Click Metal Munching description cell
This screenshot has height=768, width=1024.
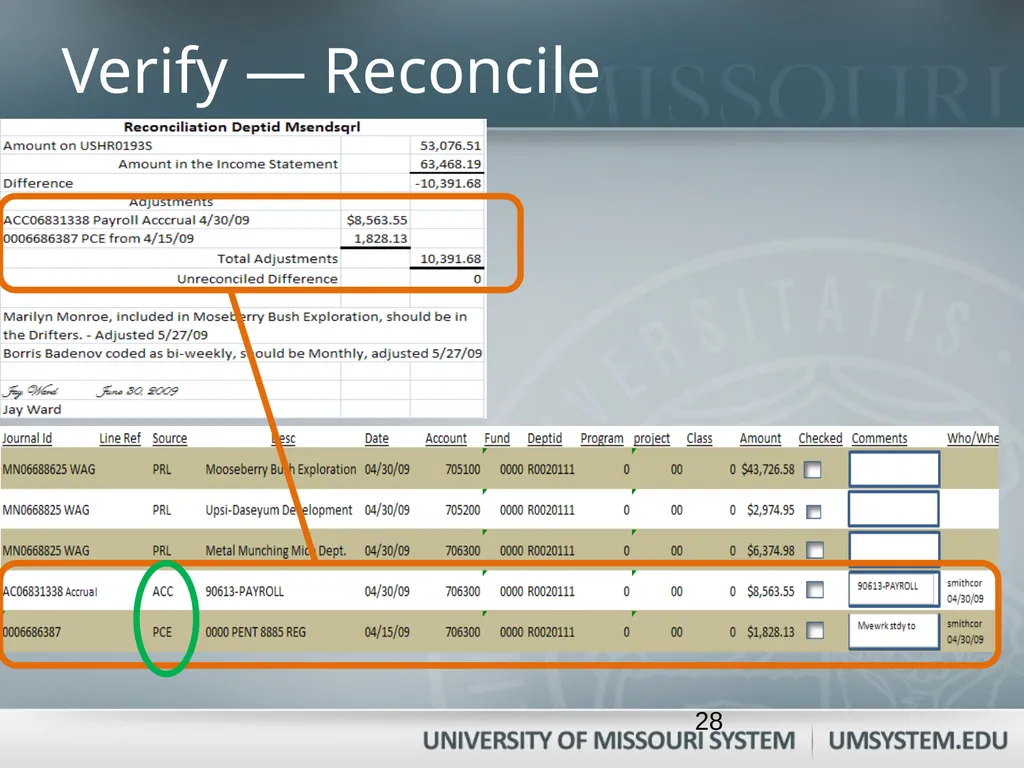[x=276, y=551]
